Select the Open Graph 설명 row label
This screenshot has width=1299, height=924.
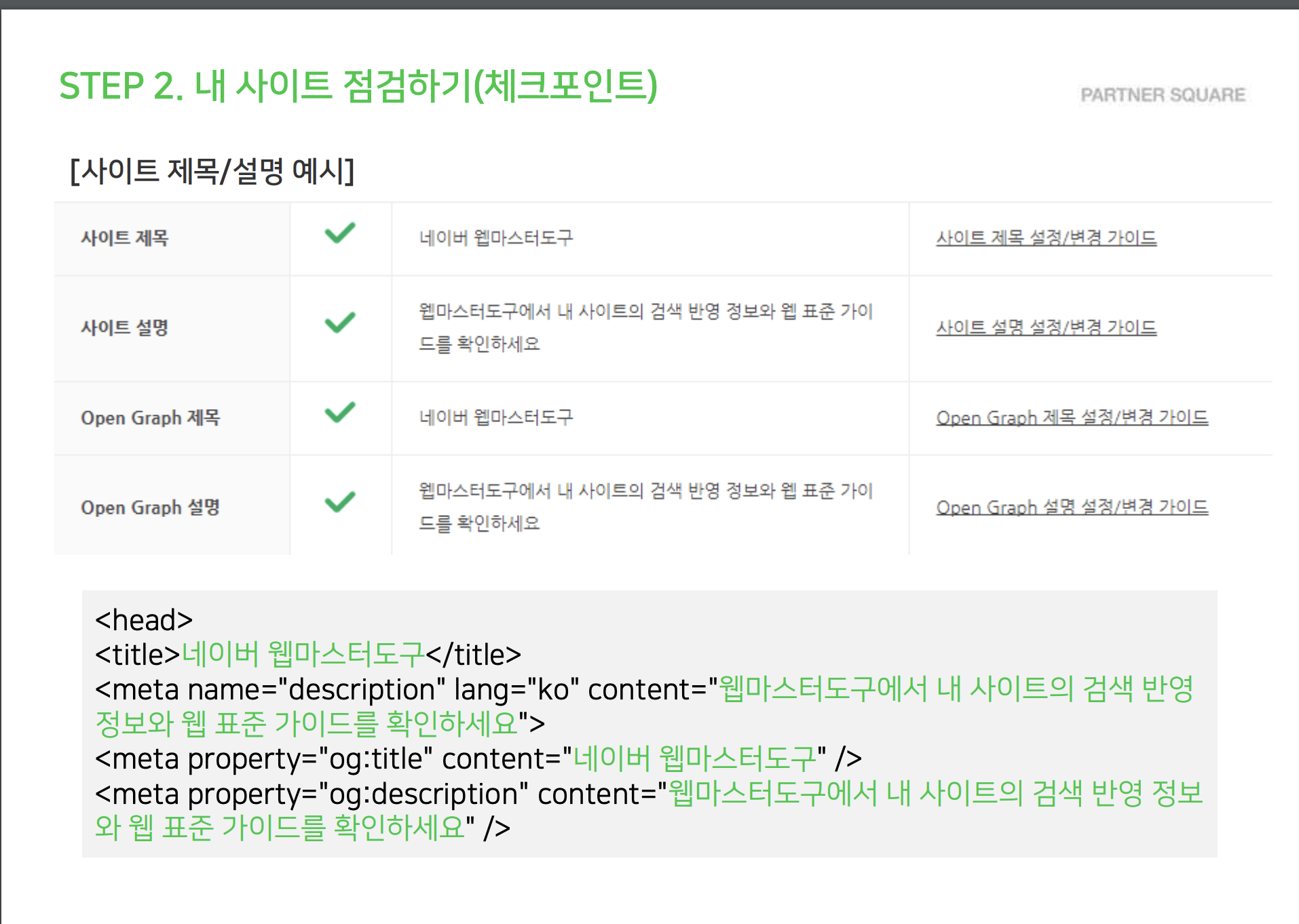150,507
